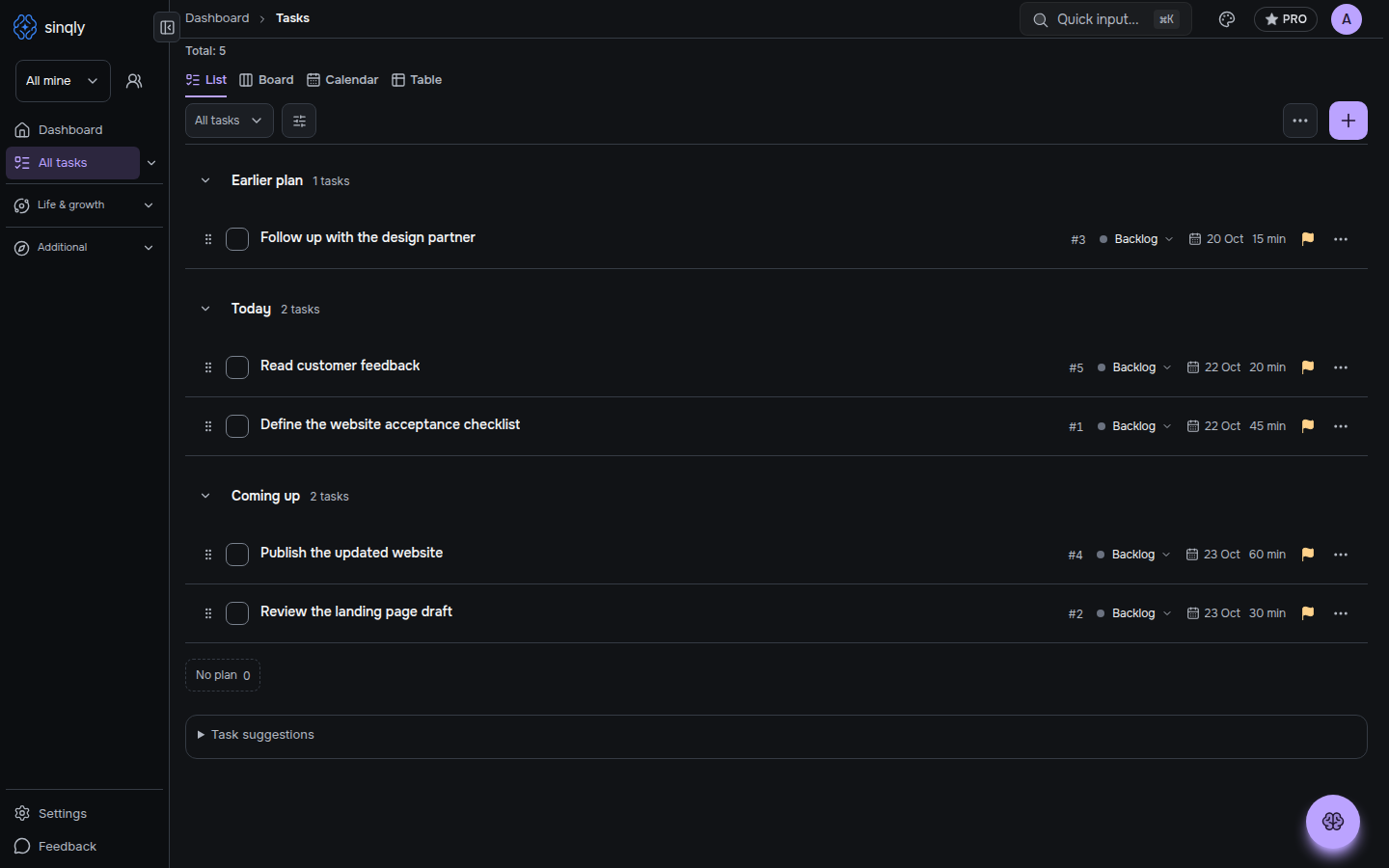Open Dashboard in sidebar
Screen dimensions: 1389x868
(x=72, y=130)
